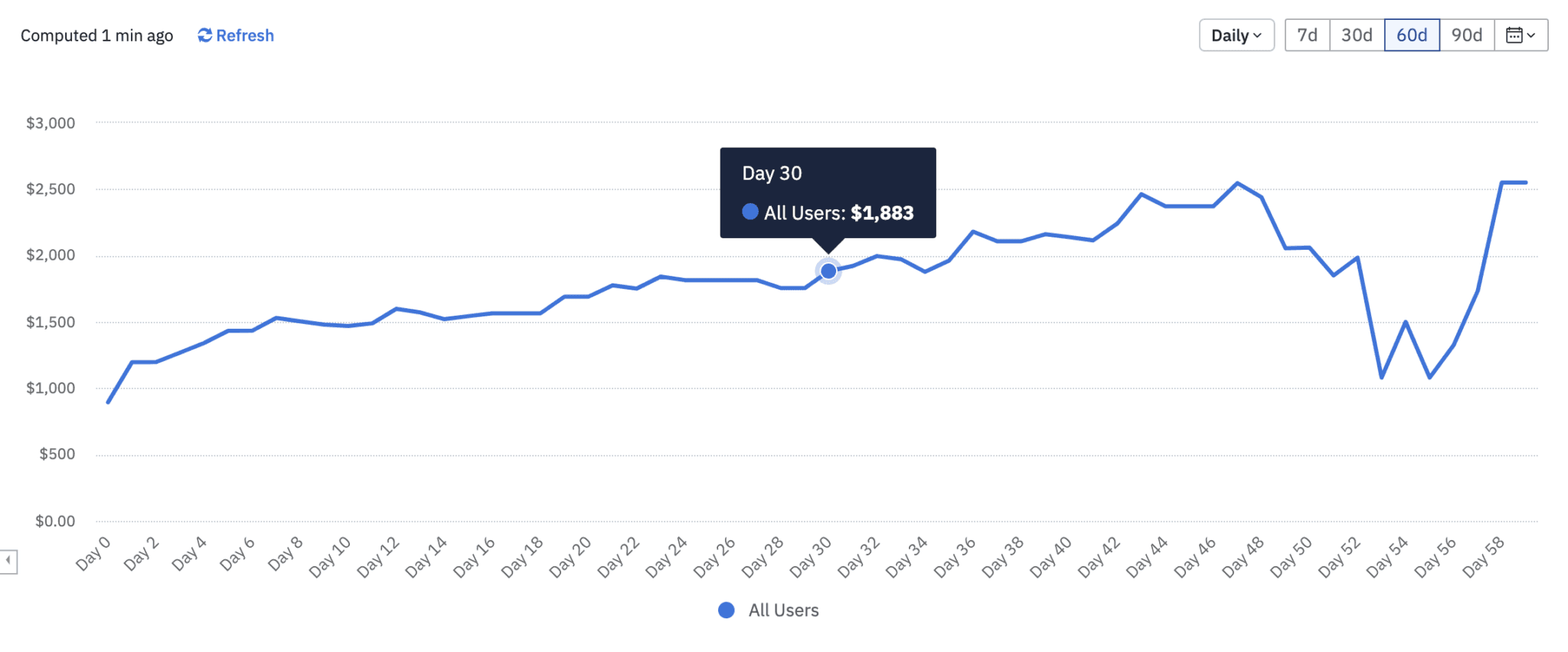Open the Daily granularity dropdown
Image resolution: width=1568 pixels, height=652 pixels.
1236,35
